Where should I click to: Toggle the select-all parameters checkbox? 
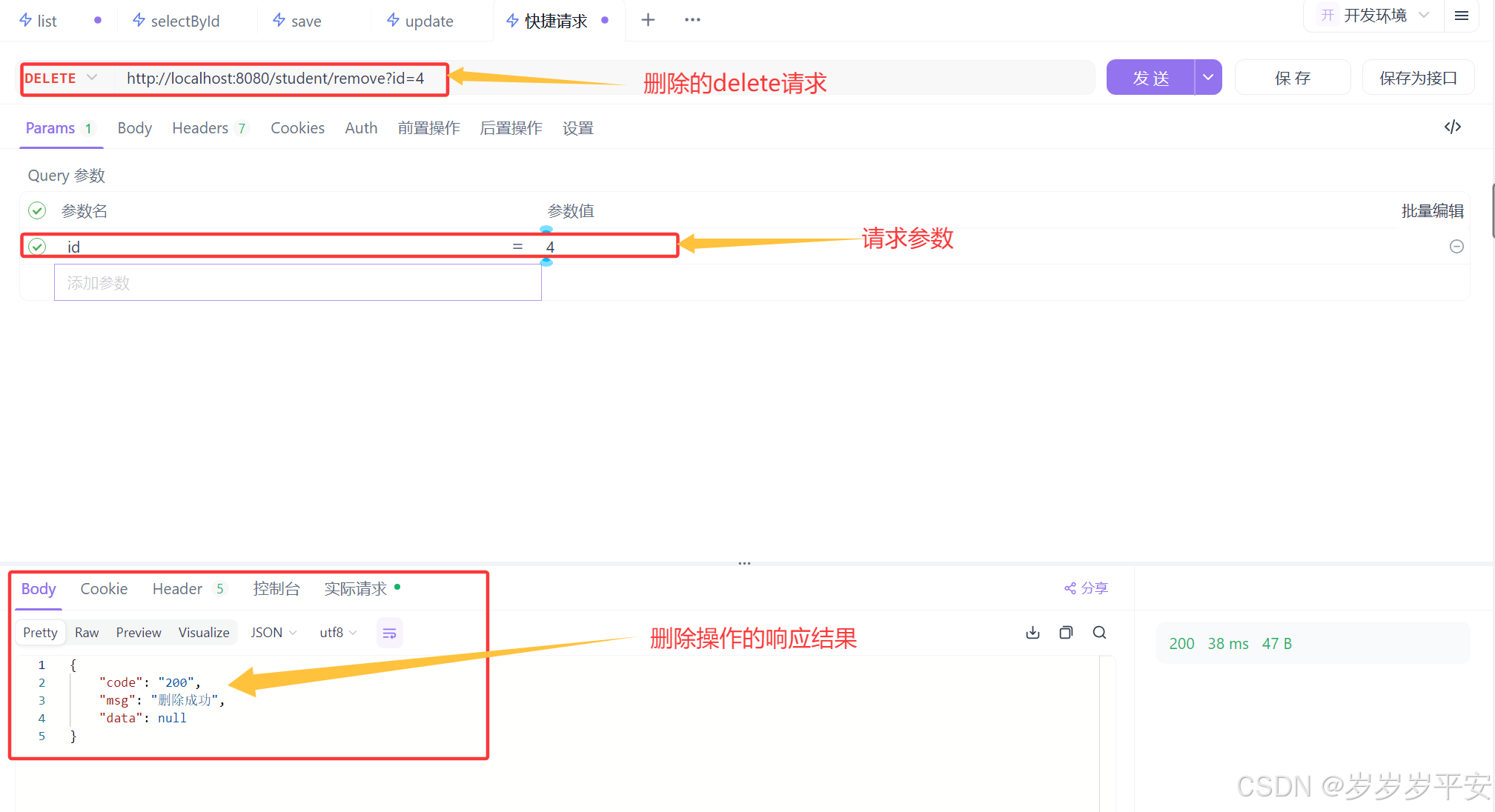pyautogui.click(x=37, y=210)
